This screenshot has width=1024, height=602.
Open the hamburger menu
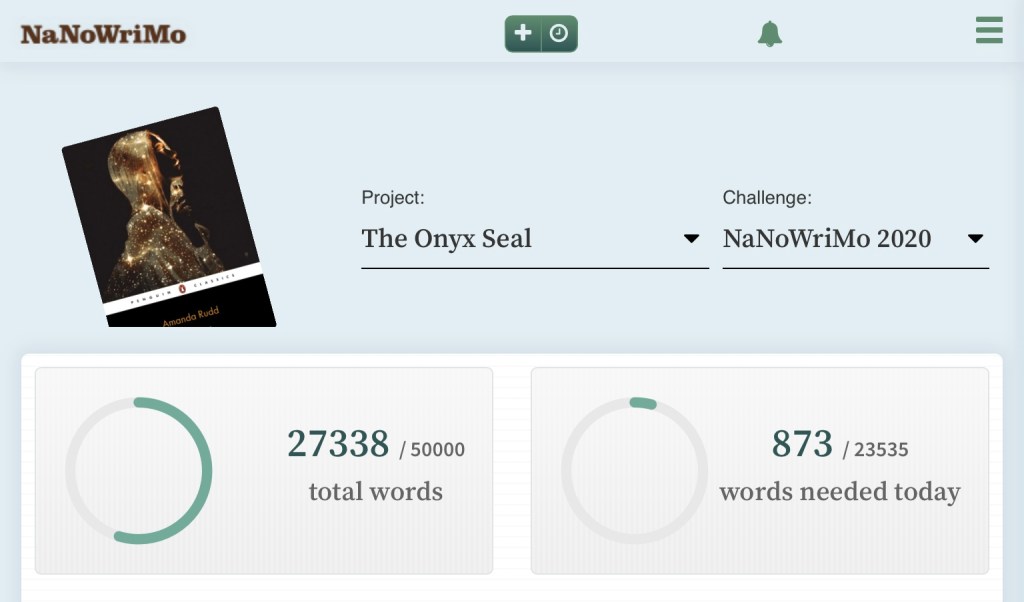click(989, 30)
